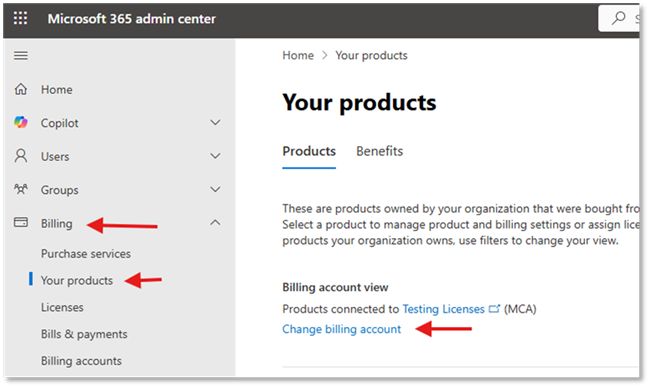Switch to the Products tab
This screenshot has height=387, width=649.
pyautogui.click(x=309, y=151)
